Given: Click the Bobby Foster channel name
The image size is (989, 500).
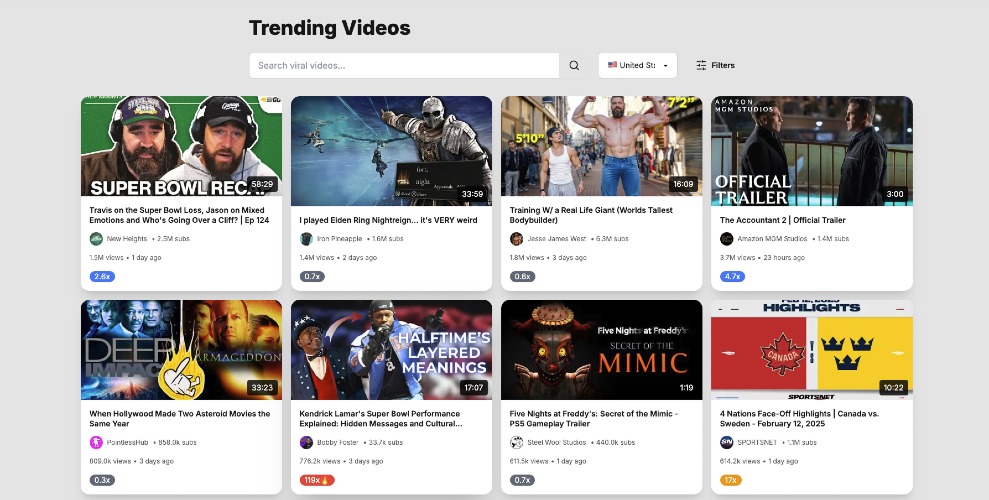Looking at the screenshot, I should point(337,442).
